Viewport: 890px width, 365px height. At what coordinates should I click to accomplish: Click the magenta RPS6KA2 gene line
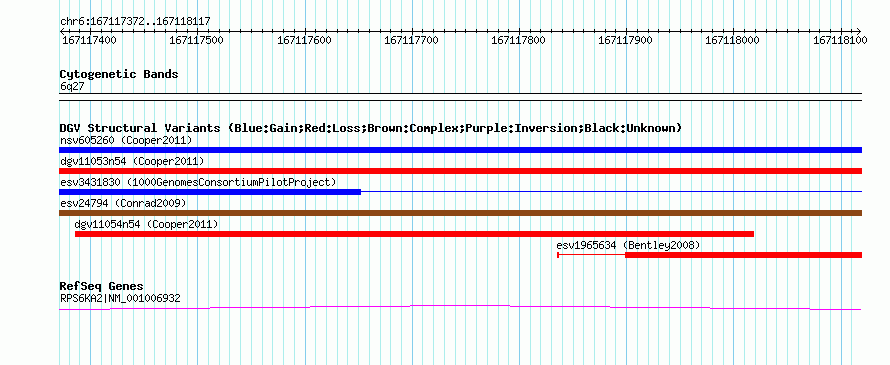coord(460,307)
